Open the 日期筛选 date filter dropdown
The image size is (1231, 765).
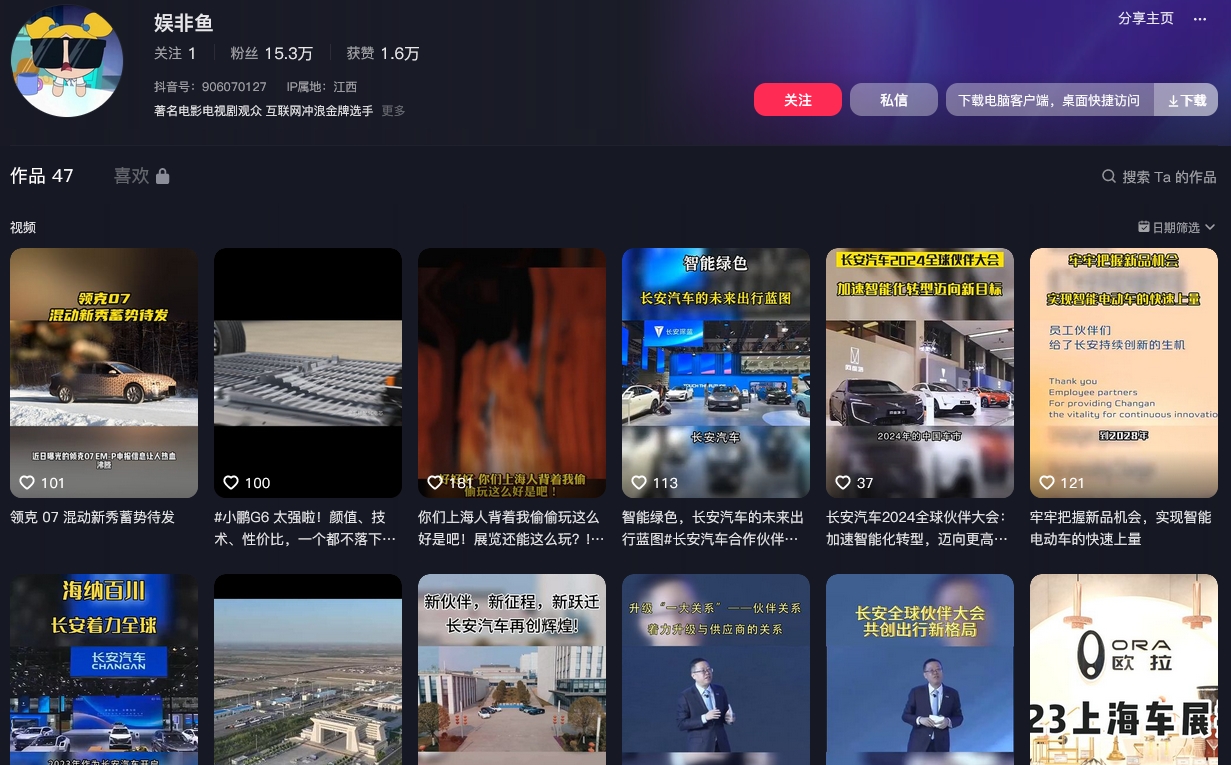coord(1177,228)
